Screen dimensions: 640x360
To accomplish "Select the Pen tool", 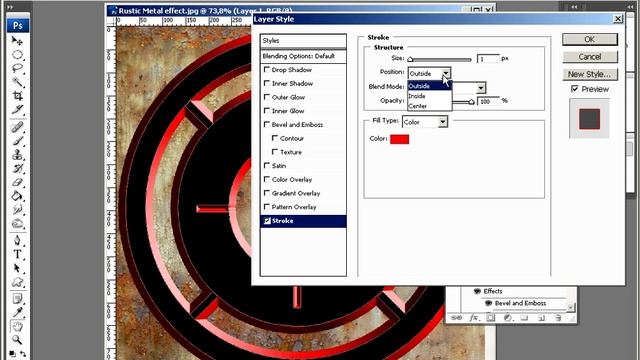I will tap(17, 240).
